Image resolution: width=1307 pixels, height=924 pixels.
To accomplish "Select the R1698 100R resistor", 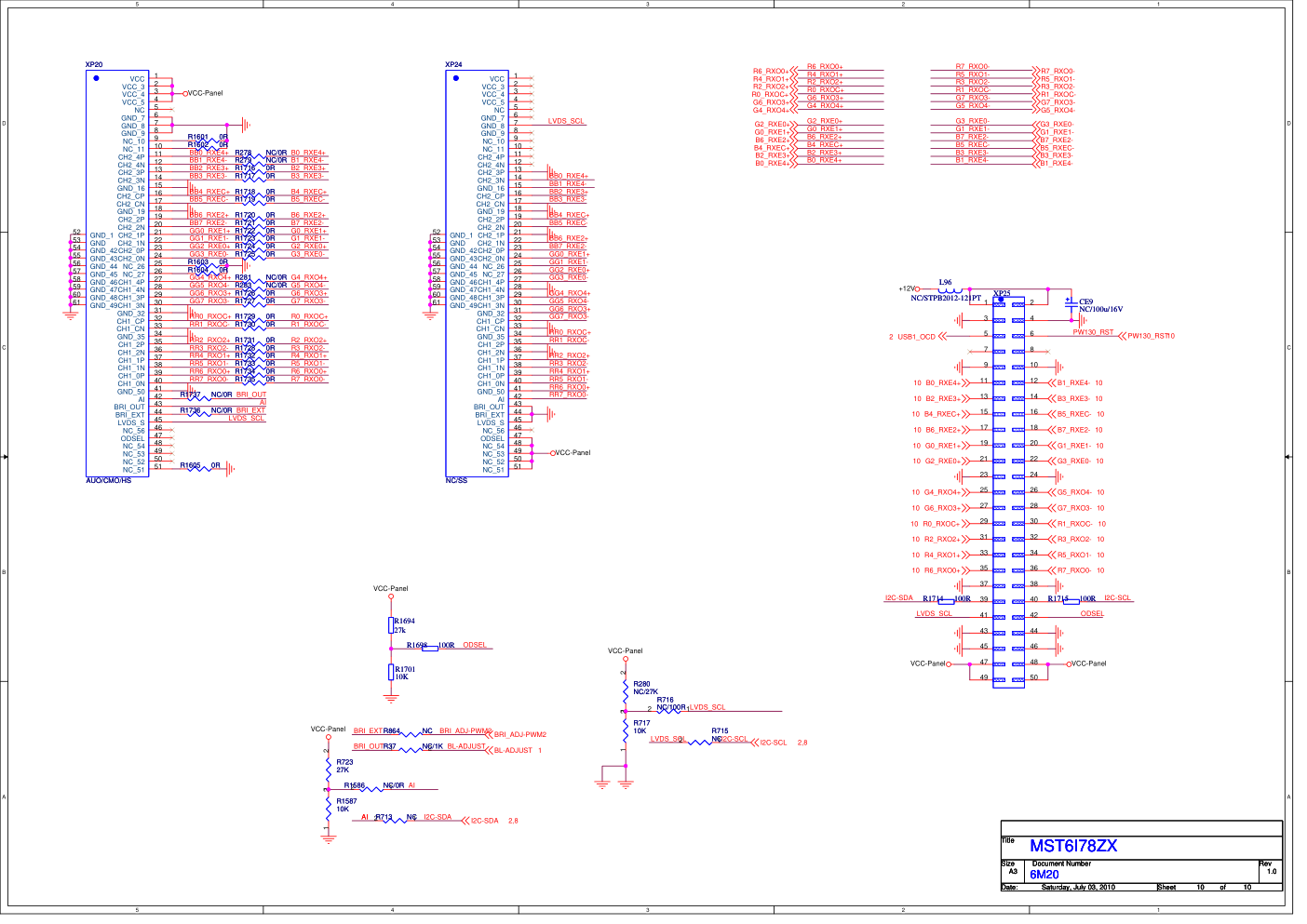I will tap(430, 647).
